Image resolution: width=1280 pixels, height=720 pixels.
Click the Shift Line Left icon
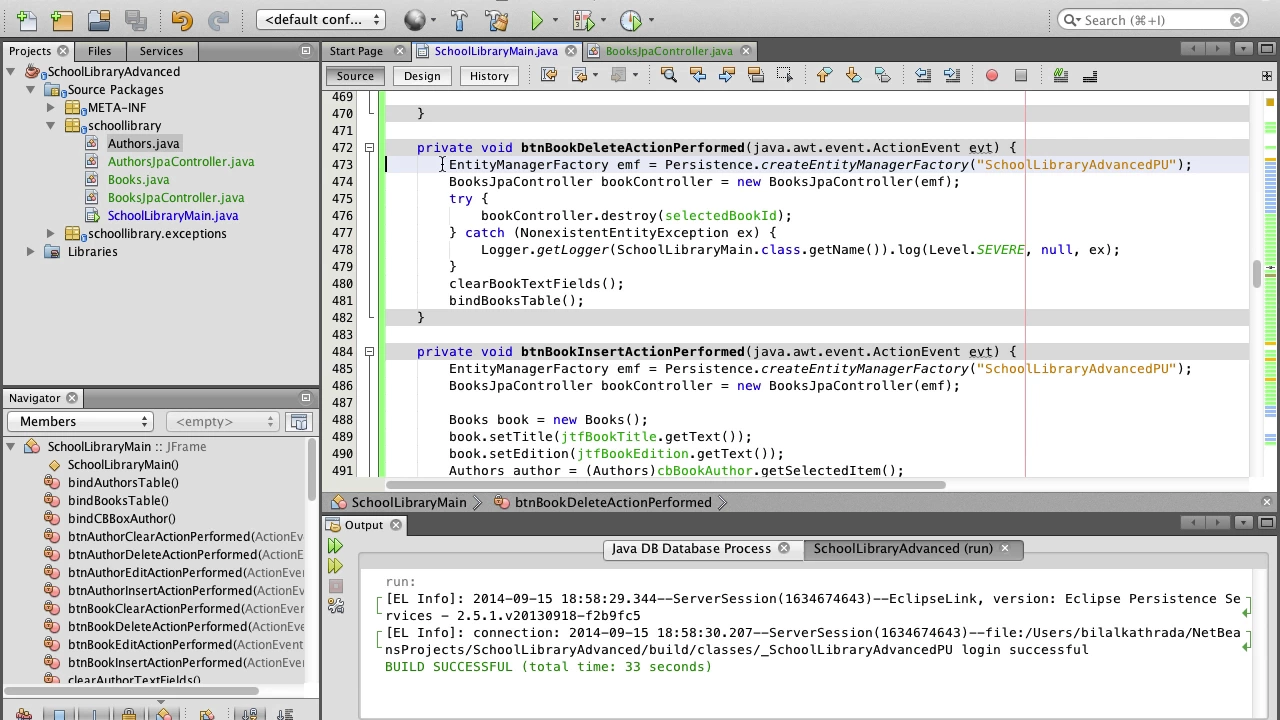[x=923, y=75]
